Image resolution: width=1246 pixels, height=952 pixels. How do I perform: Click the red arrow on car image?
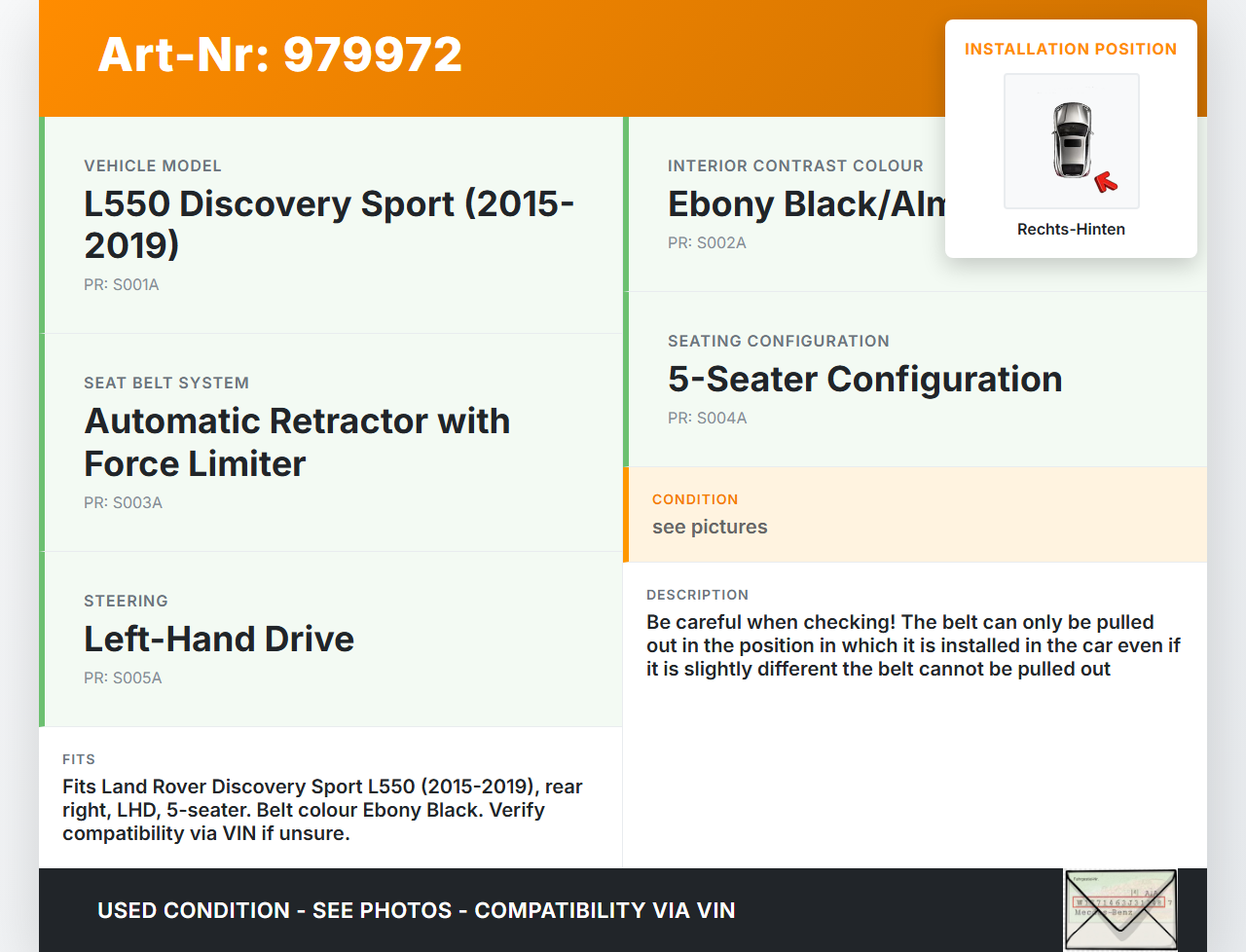1106,181
